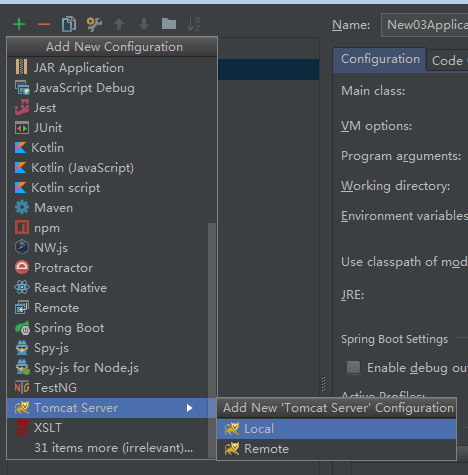Click the Working directory label
The image size is (468, 475).
tap(395, 186)
